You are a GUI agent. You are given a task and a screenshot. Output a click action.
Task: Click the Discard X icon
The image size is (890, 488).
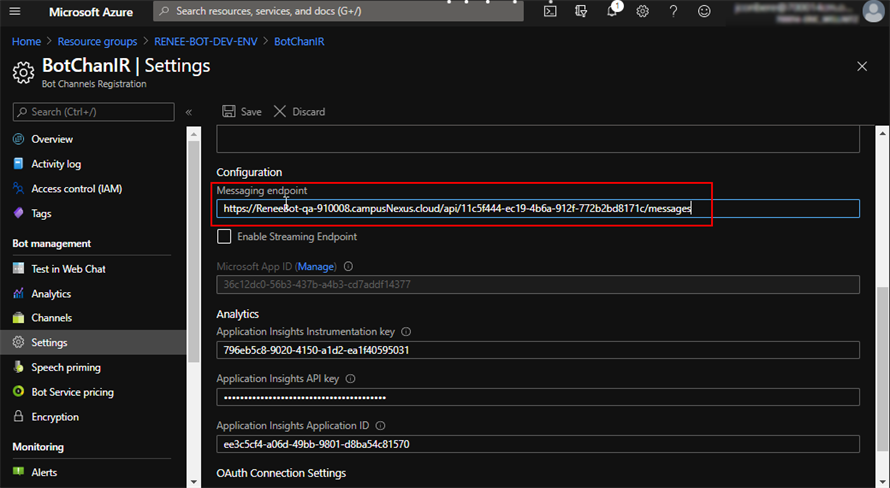[280, 111]
